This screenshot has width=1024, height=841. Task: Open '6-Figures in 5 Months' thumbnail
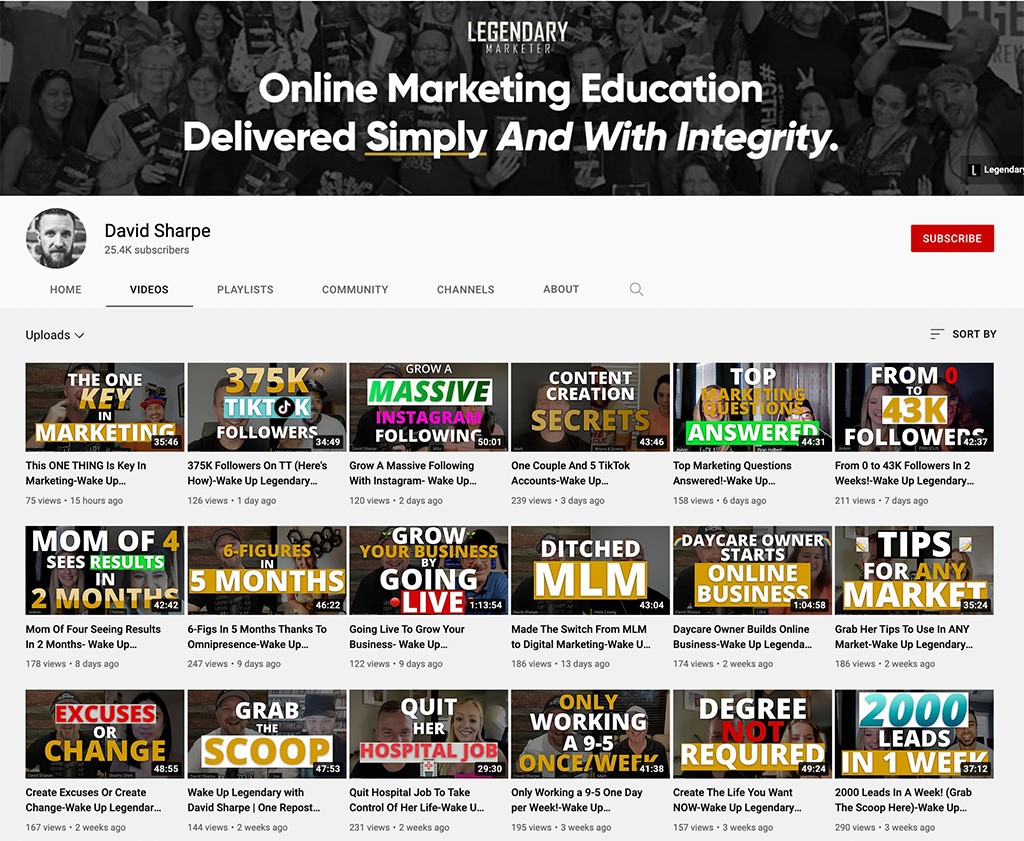click(266, 571)
